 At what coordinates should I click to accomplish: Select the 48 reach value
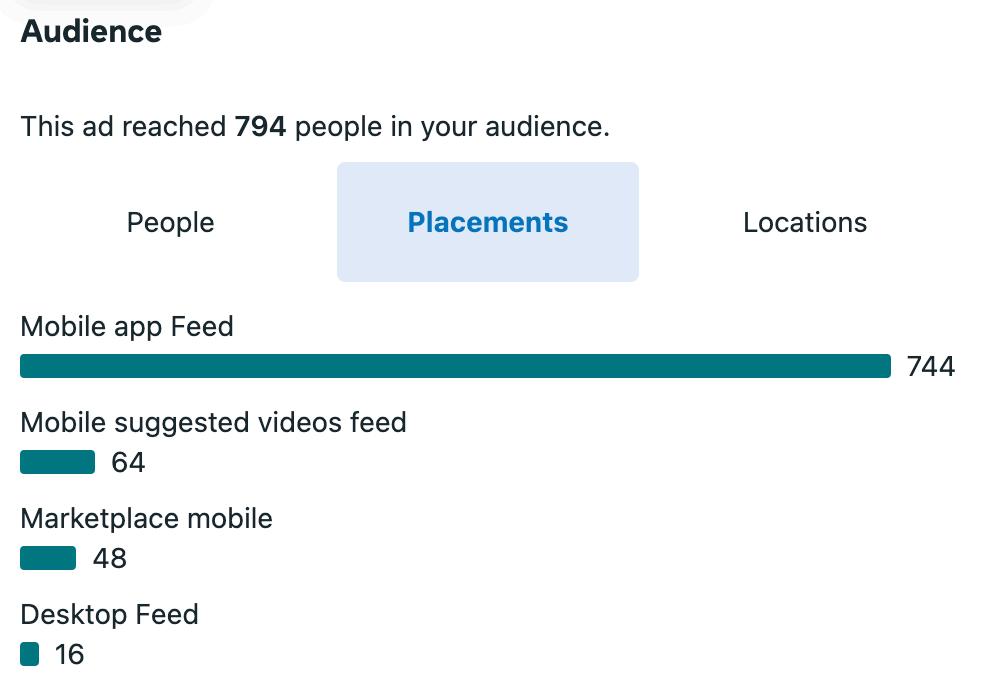(110, 559)
